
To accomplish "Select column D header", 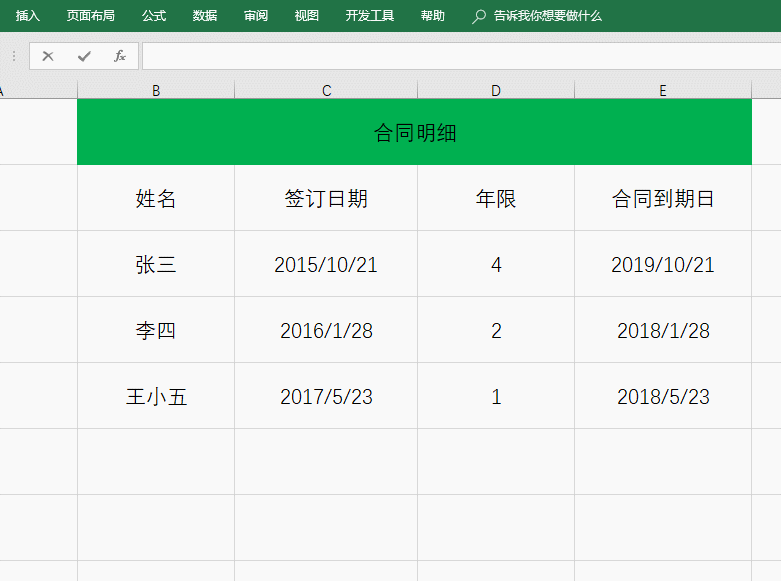I will [496, 90].
